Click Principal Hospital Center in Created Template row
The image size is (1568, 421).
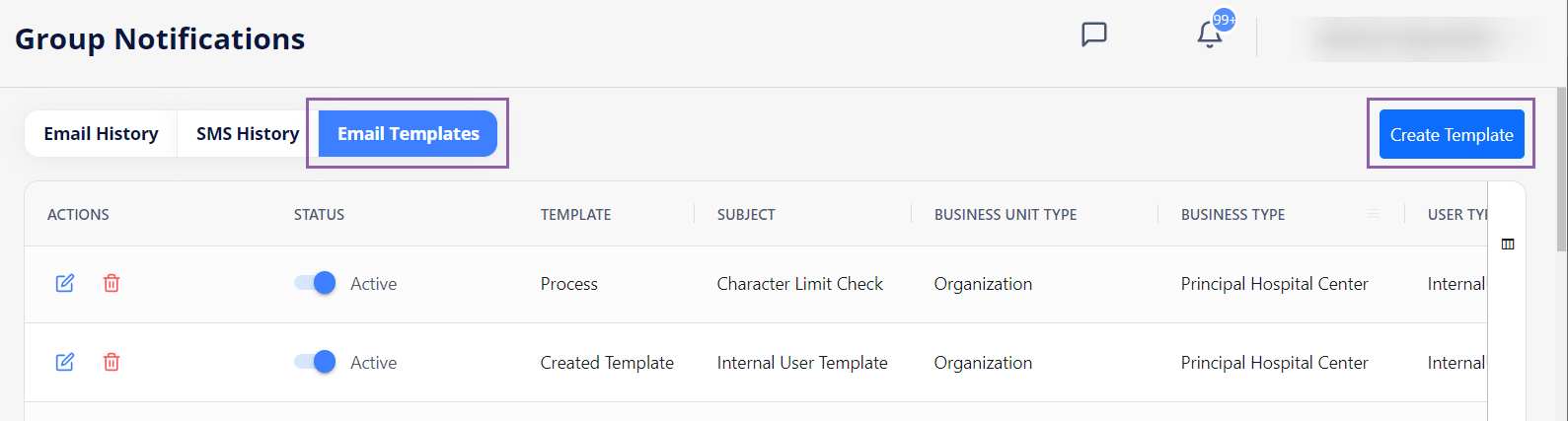pyautogui.click(x=1274, y=363)
